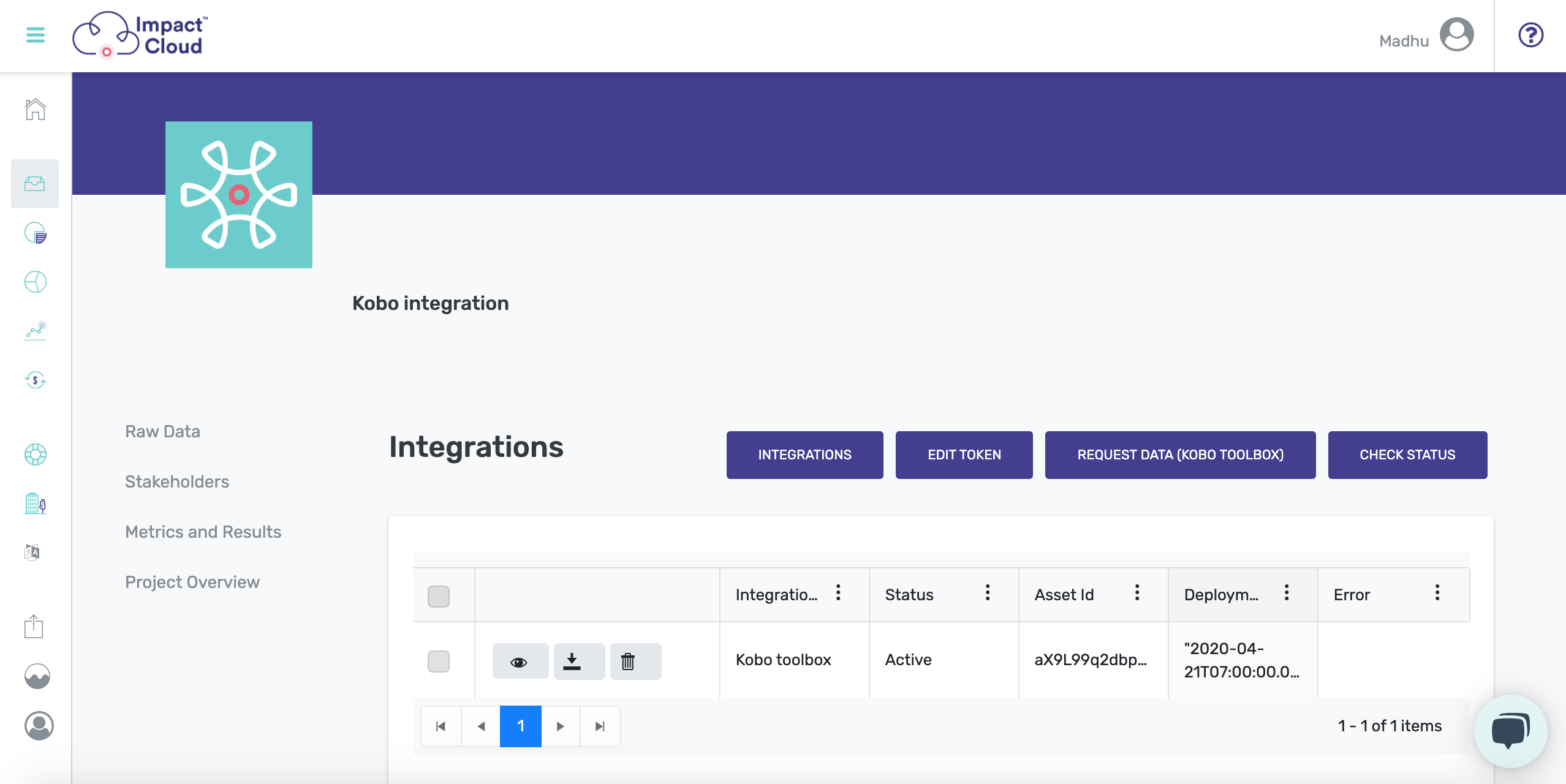The width and height of the screenshot is (1566, 784).
Task: Go to next page of table
Action: pyautogui.click(x=561, y=726)
